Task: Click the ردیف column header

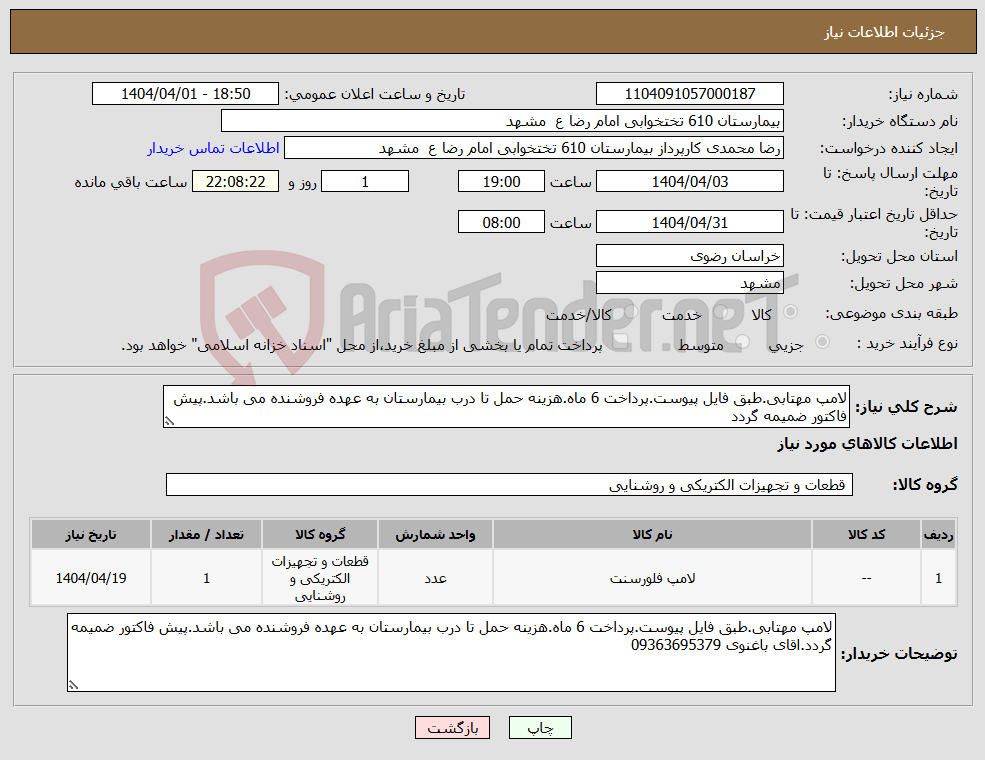Action: (x=939, y=535)
